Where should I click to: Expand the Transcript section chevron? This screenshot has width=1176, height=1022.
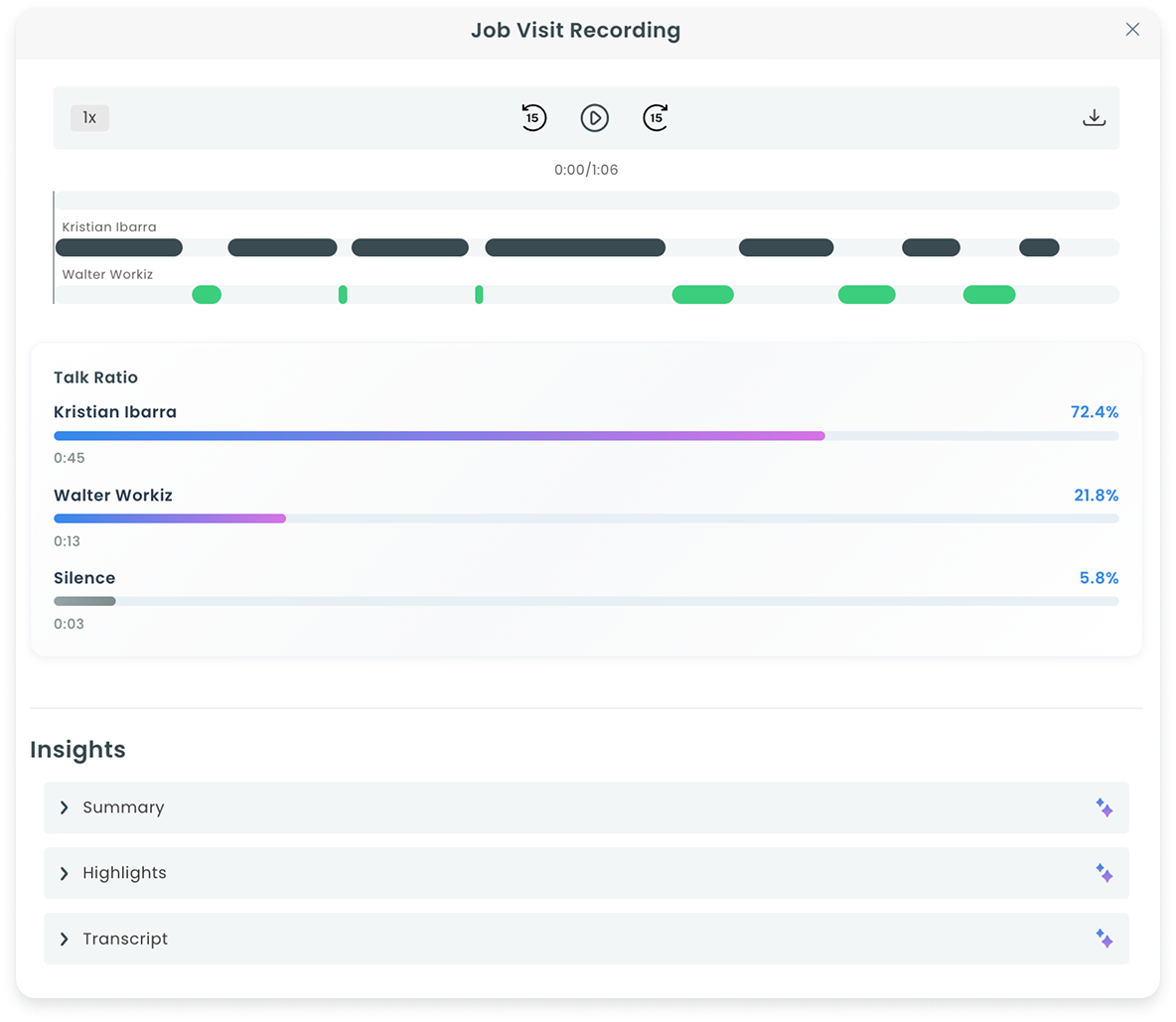[65, 939]
